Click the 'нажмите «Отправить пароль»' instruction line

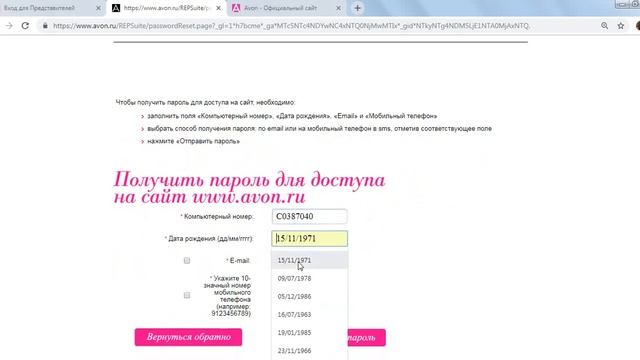[x=193, y=141]
